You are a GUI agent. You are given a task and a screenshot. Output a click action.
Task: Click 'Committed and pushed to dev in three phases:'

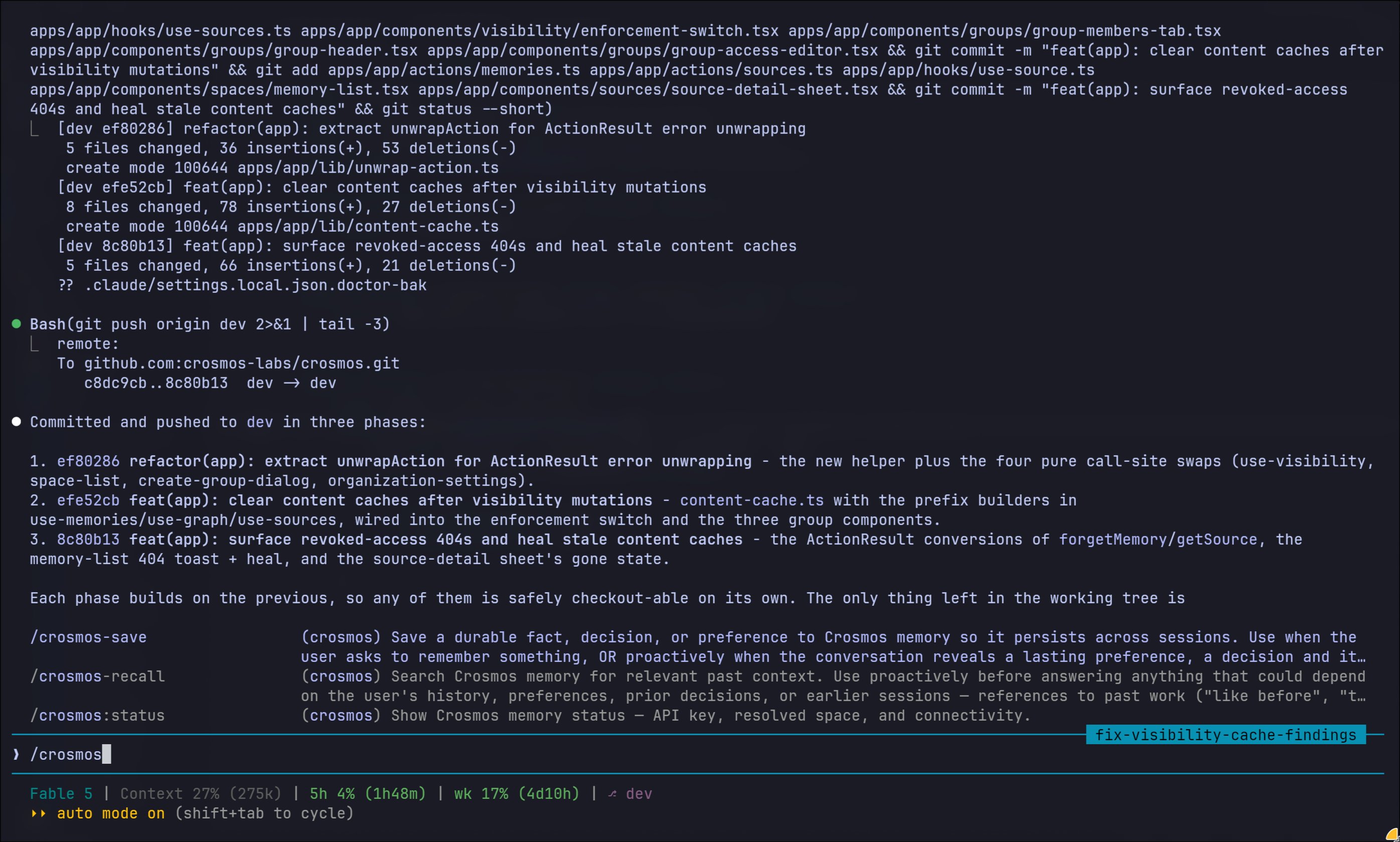coord(228,422)
